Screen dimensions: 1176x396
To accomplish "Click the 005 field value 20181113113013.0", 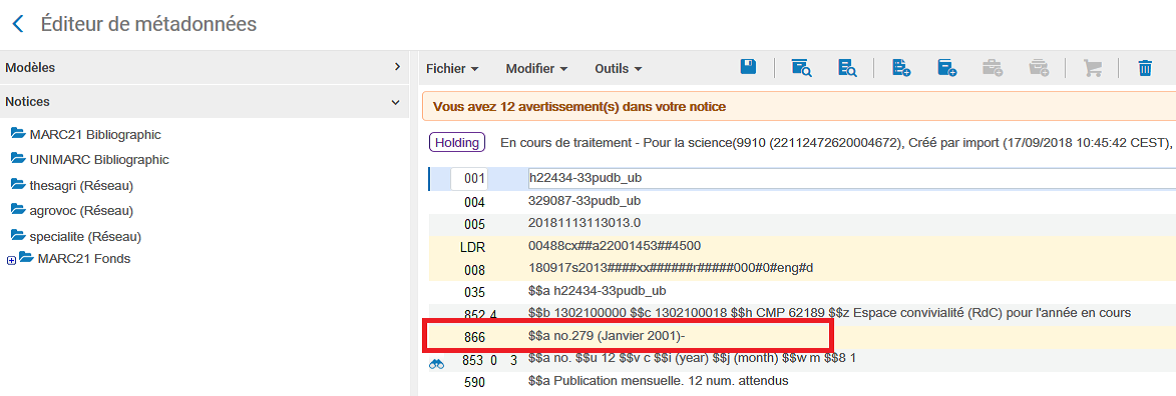I will 584,224.
